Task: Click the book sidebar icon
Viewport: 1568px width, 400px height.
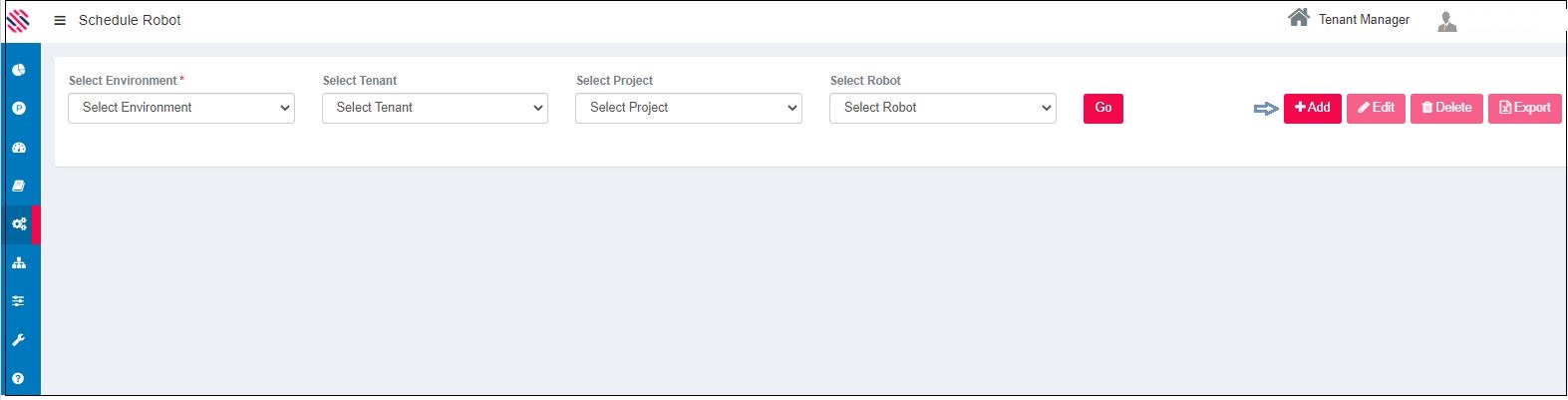Action: tap(18, 186)
